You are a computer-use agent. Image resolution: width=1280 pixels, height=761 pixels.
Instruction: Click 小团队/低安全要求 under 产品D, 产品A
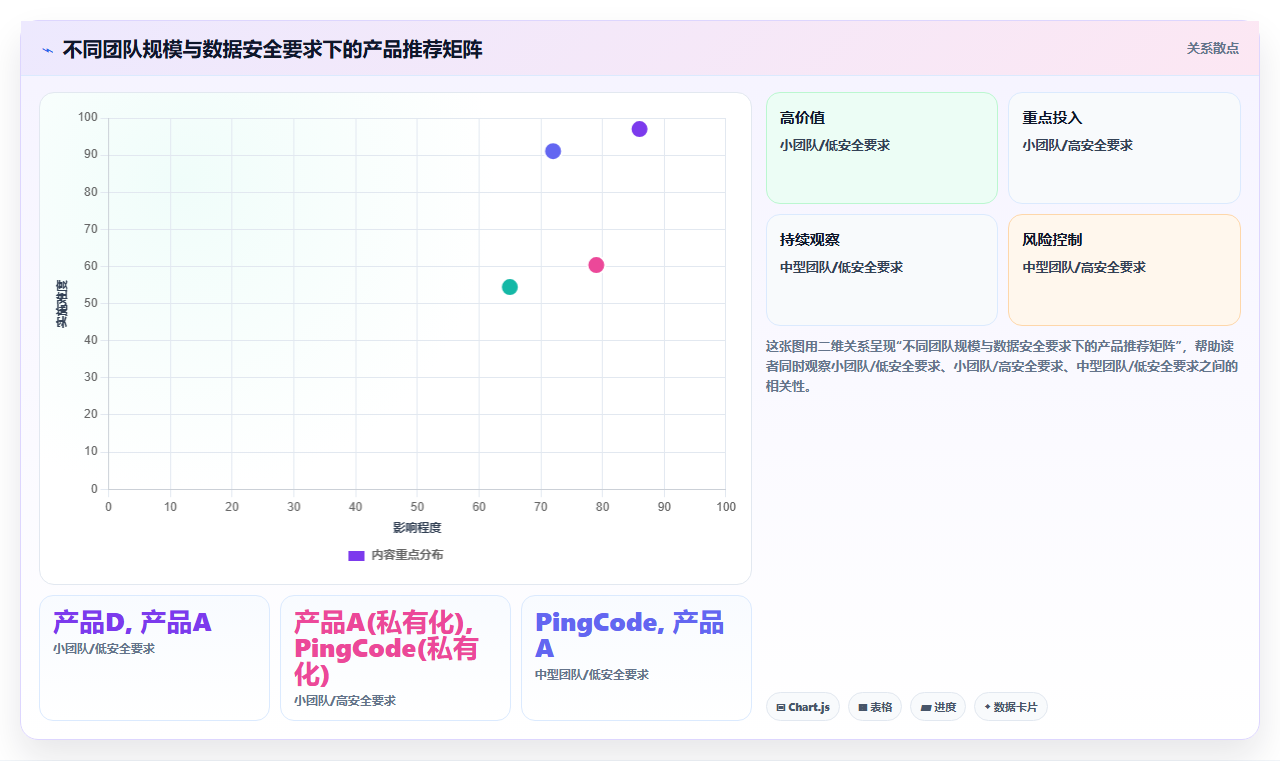(104, 648)
